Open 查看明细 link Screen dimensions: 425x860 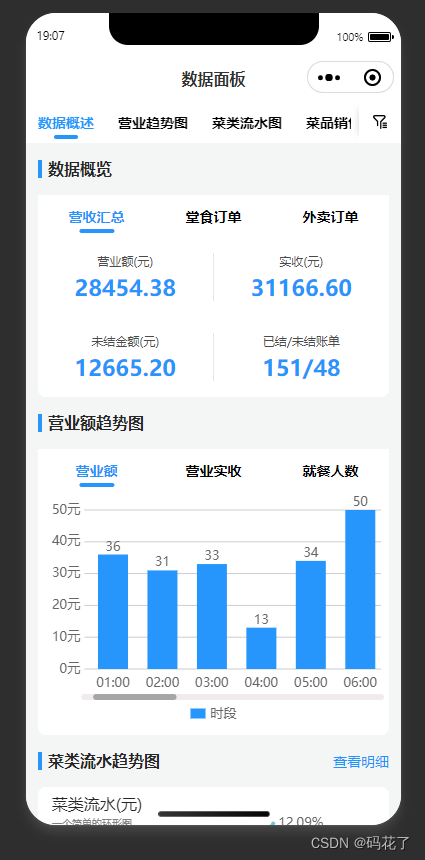coord(361,761)
